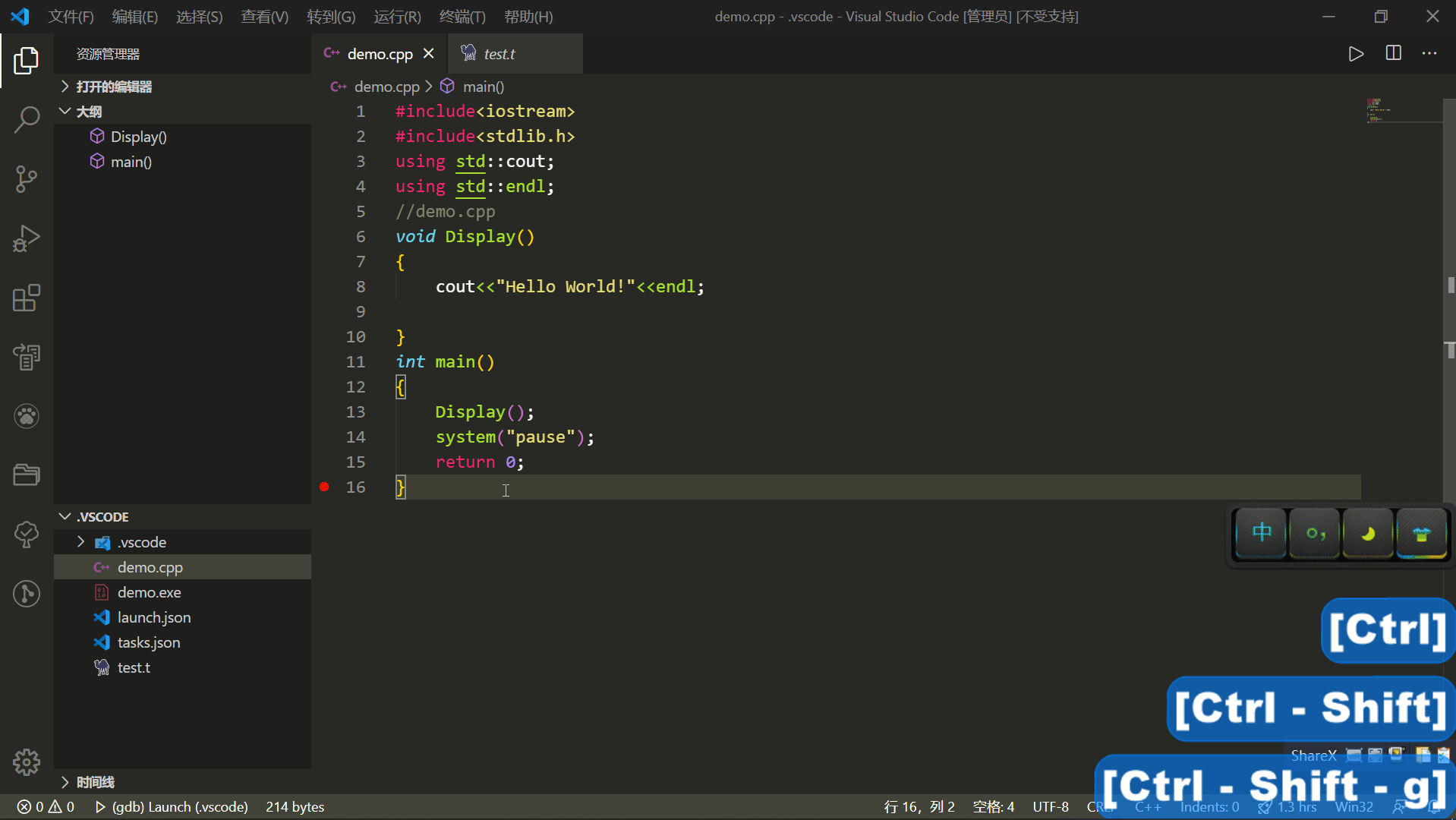Toggle Chinese input mode on IME bar
1456x820 pixels.
pyautogui.click(x=1261, y=533)
